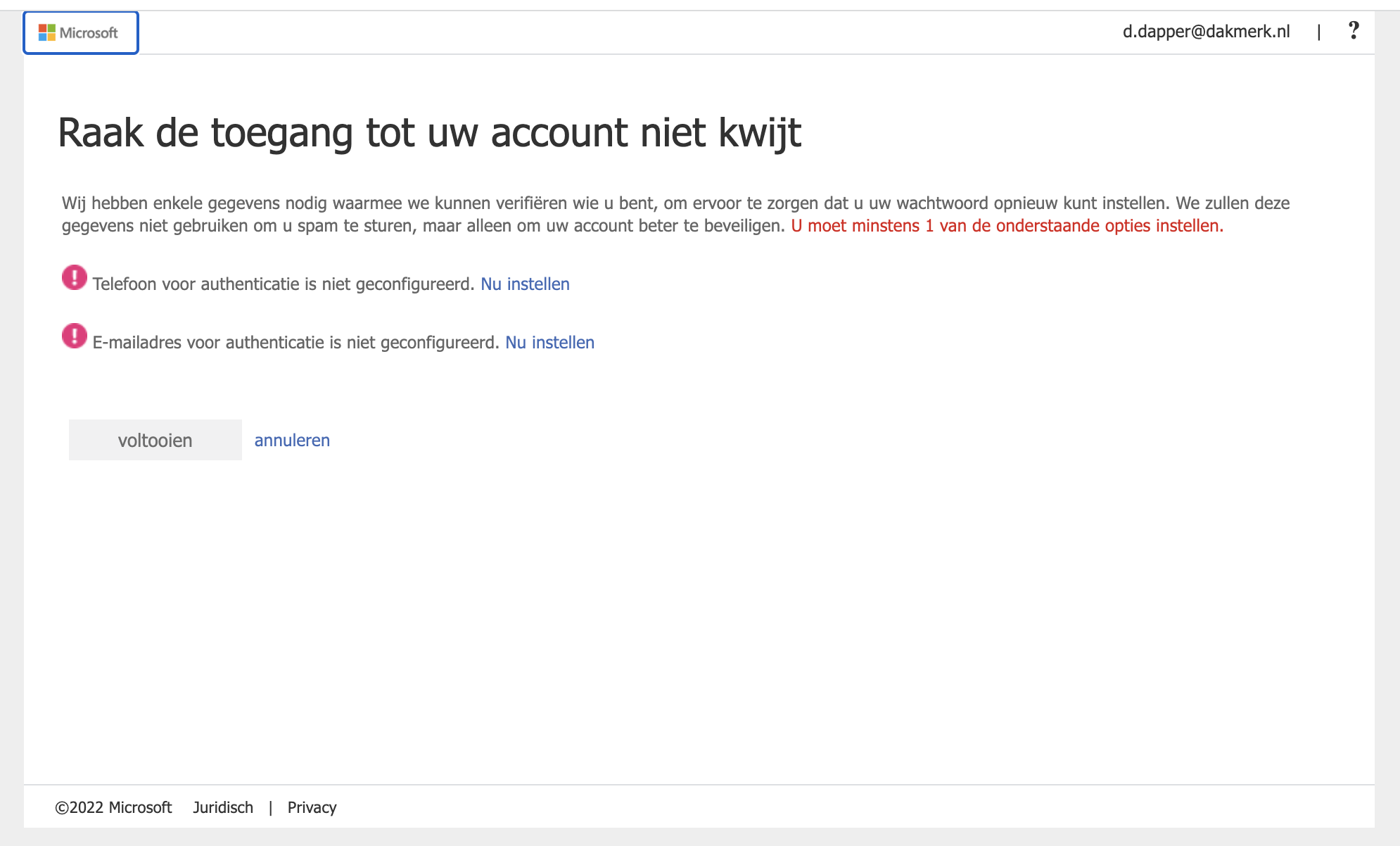Screen dimensions: 1400x846
Task: Set up email via Nu instellen
Action: click(x=549, y=342)
